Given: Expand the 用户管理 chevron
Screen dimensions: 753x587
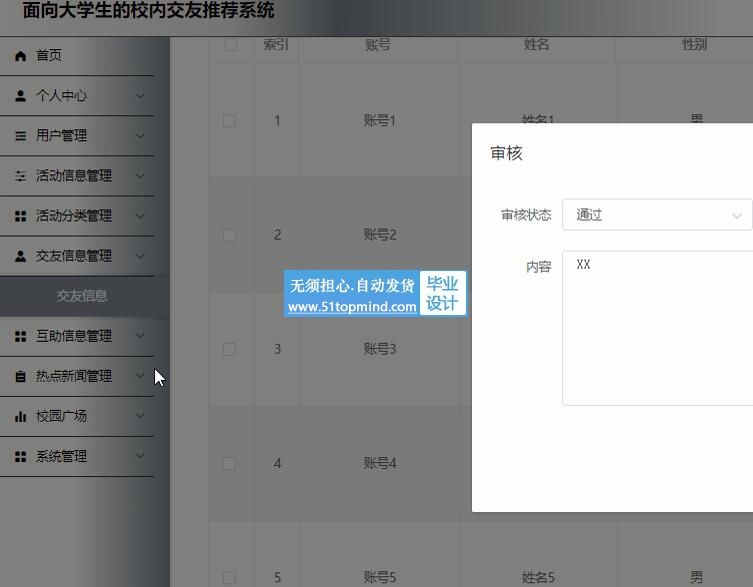Looking at the screenshot, I should click(140, 136).
